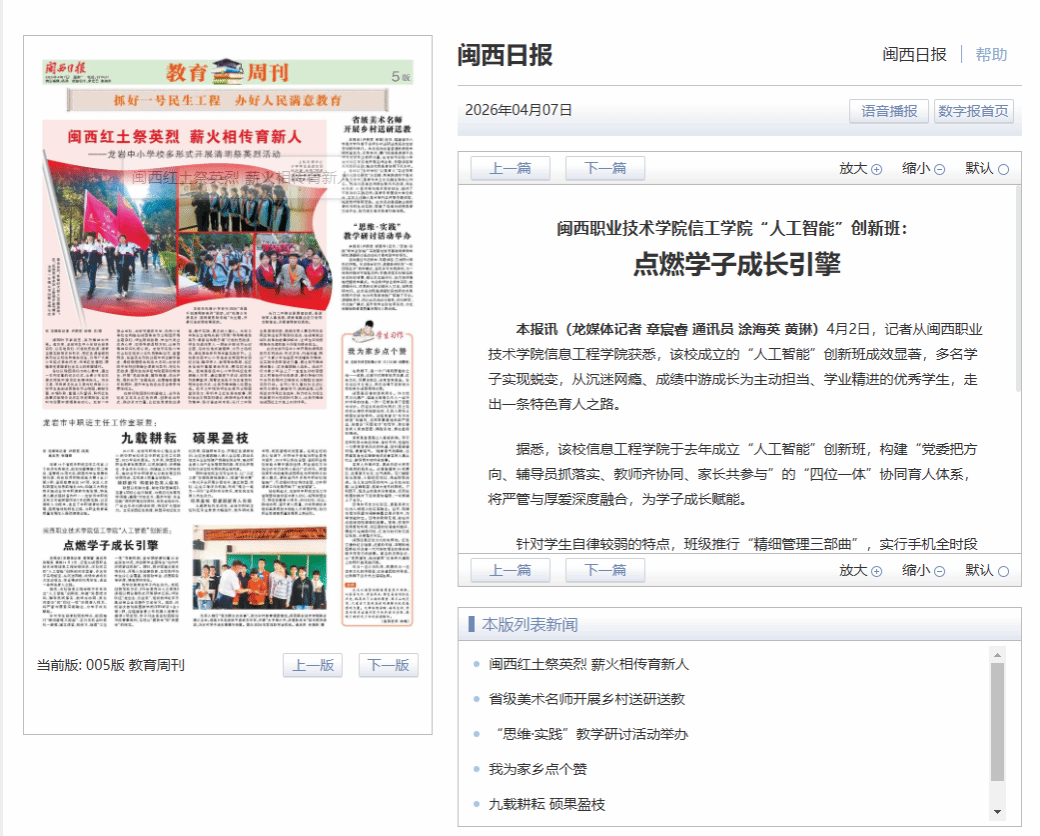1040x836 pixels.
Task: Go to previous article with top 上一篇
Action: click(510, 169)
